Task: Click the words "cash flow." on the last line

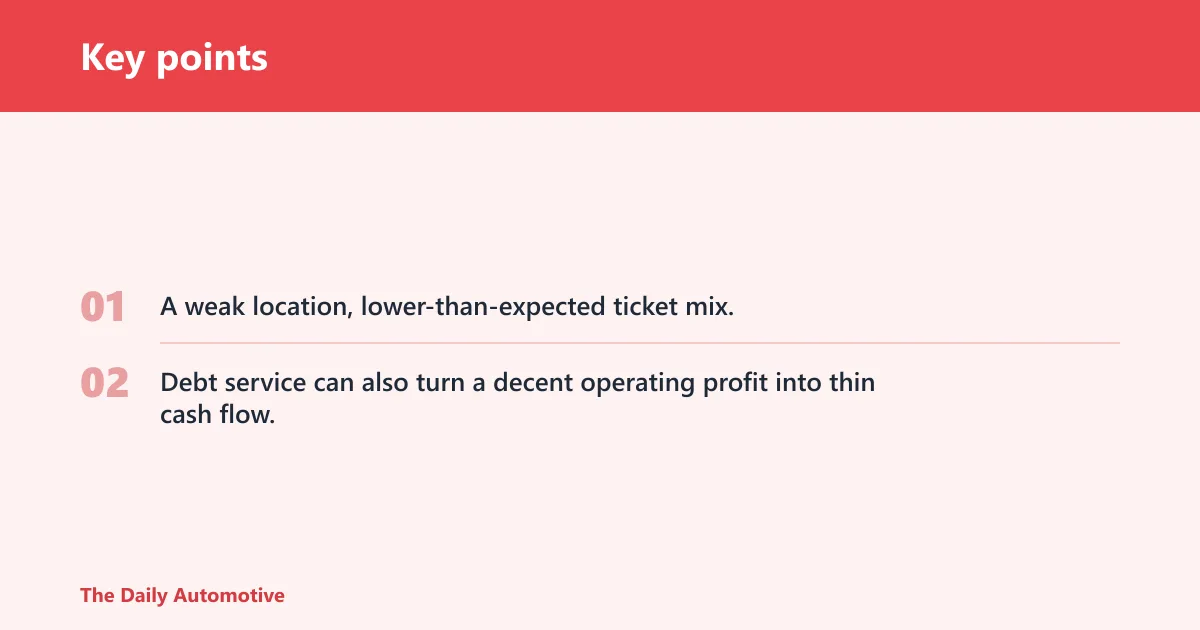Action: [217, 414]
